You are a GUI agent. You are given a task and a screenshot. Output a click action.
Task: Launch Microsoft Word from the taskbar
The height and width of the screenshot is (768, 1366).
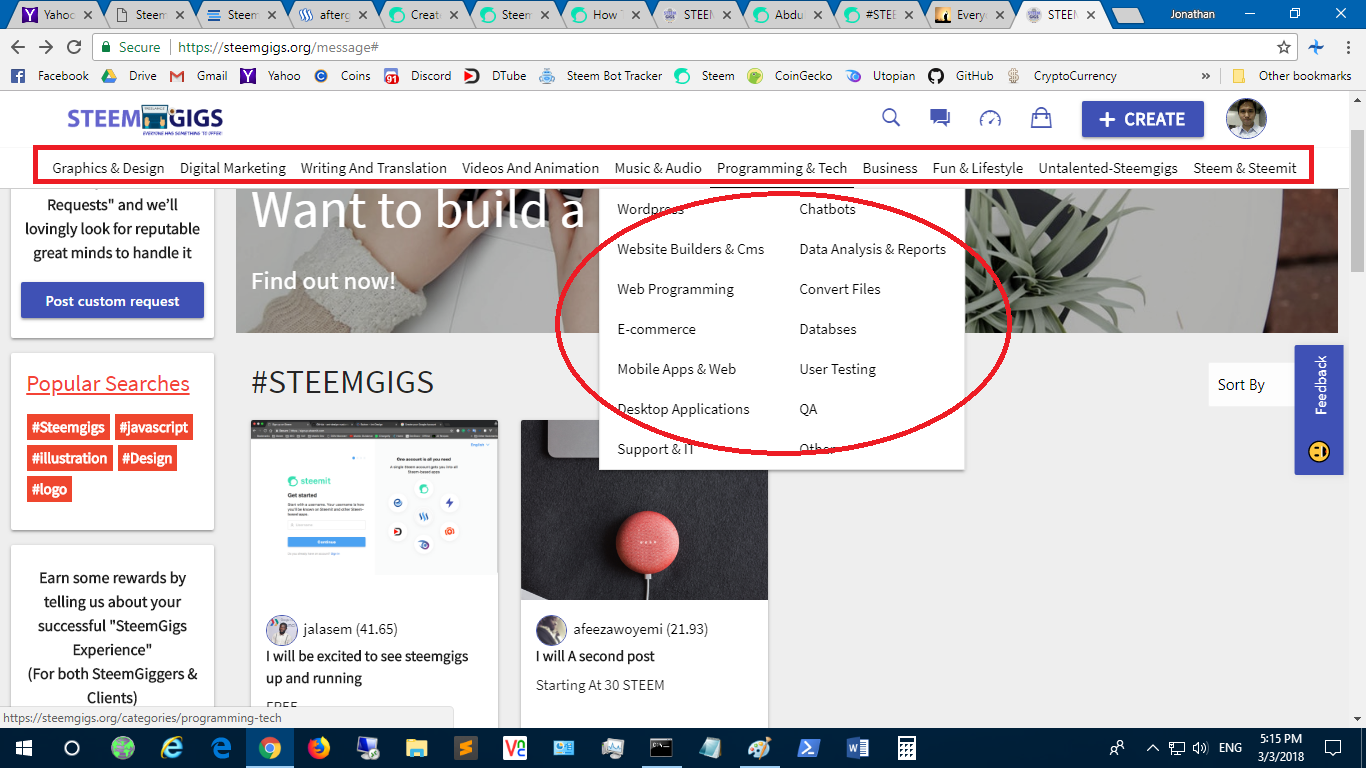[x=858, y=748]
